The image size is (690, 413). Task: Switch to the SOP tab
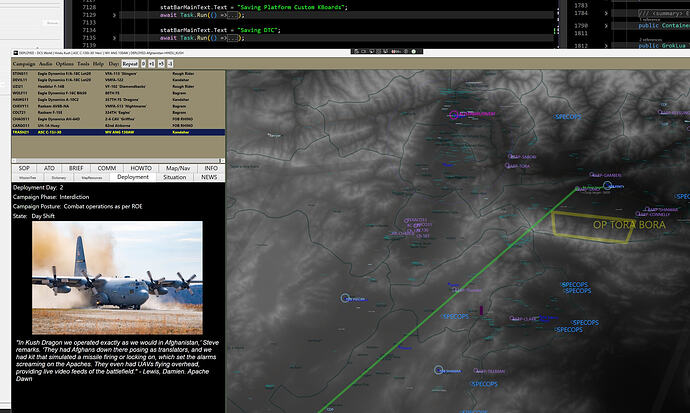pyautogui.click(x=24, y=169)
